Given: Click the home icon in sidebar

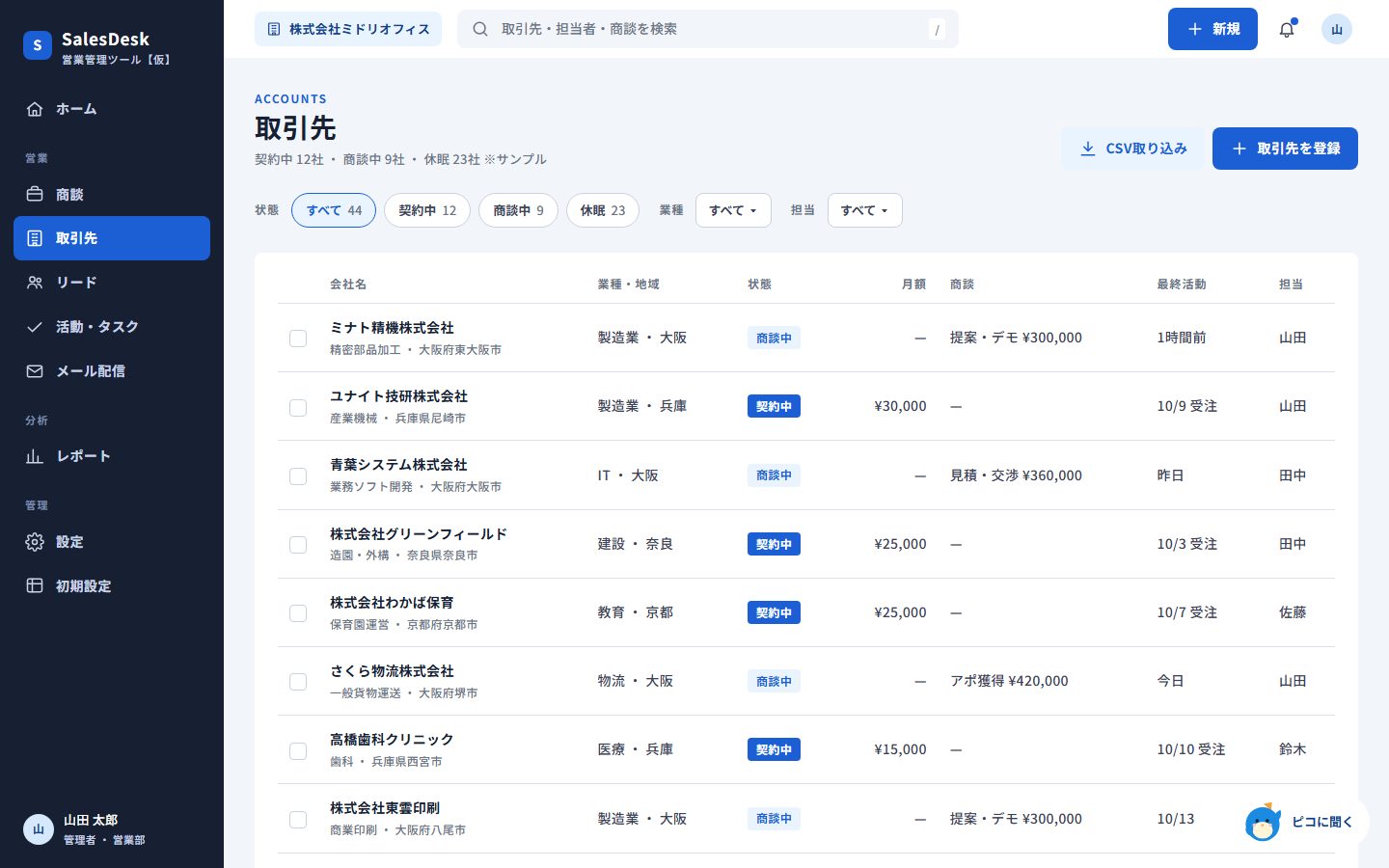Looking at the screenshot, I should [35, 109].
